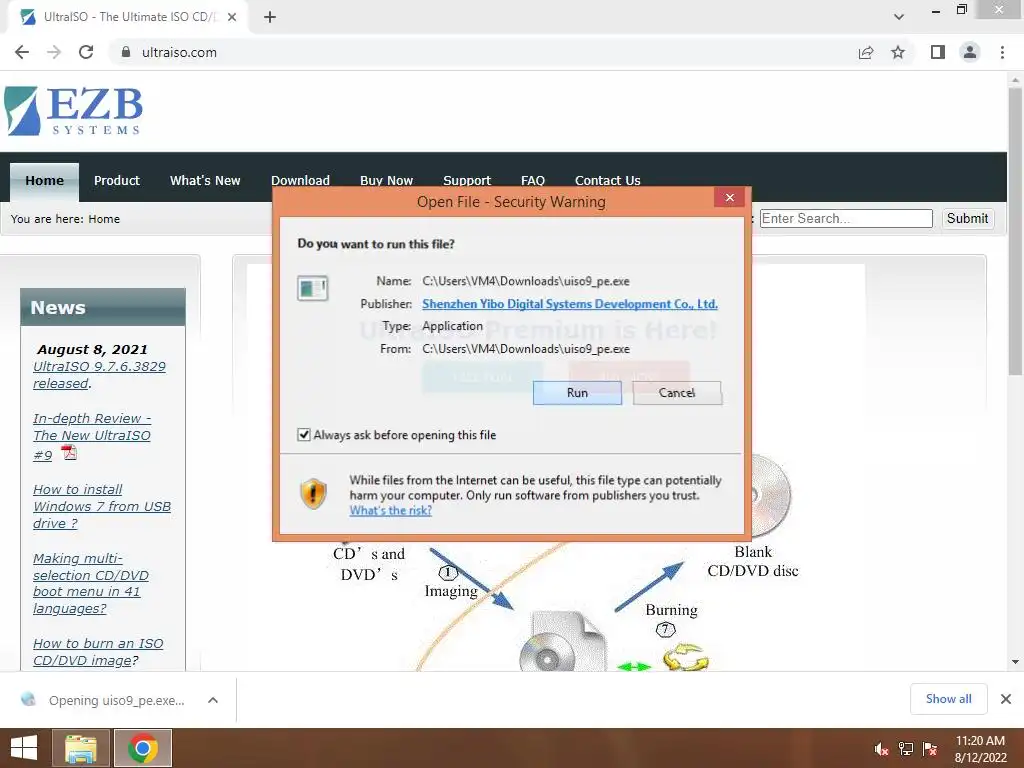Close the Security Warning dialog
The image size is (1024, 768).
(729, 197)
